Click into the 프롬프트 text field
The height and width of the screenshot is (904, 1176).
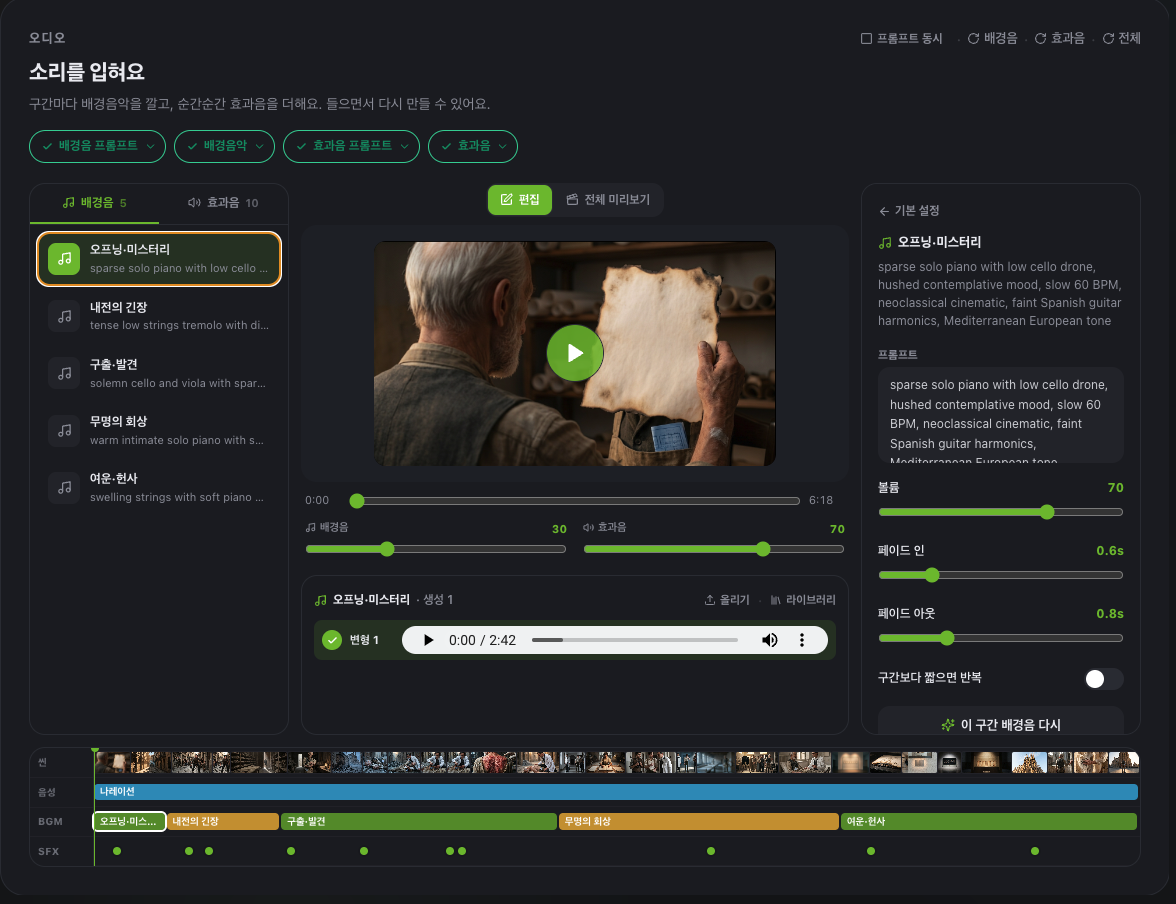[1000, 415]
